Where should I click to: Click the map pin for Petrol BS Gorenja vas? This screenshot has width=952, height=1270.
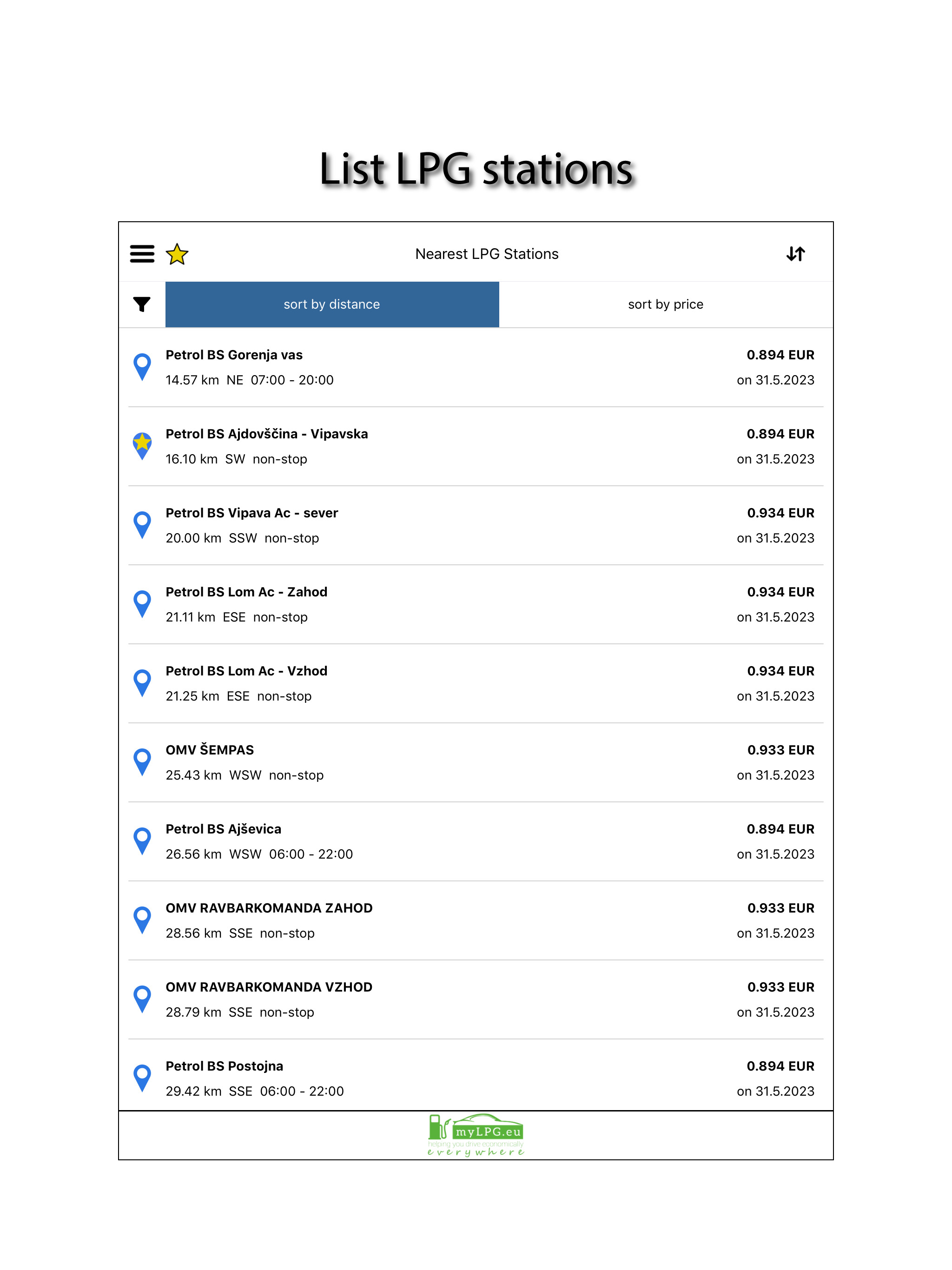pyautogui.click(x=142, y=366)
